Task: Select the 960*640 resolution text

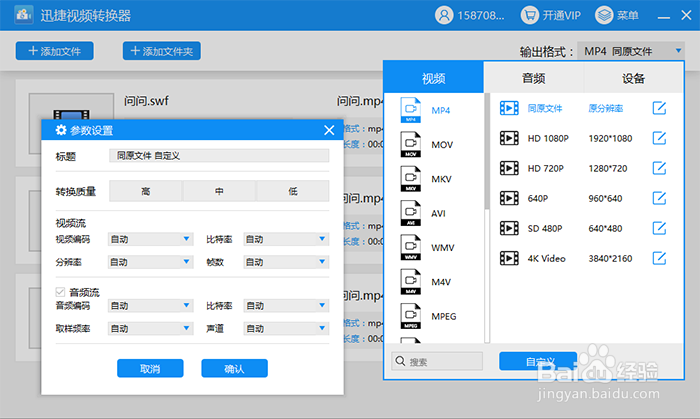Action: pyautogui.click(x=605, y=198)
